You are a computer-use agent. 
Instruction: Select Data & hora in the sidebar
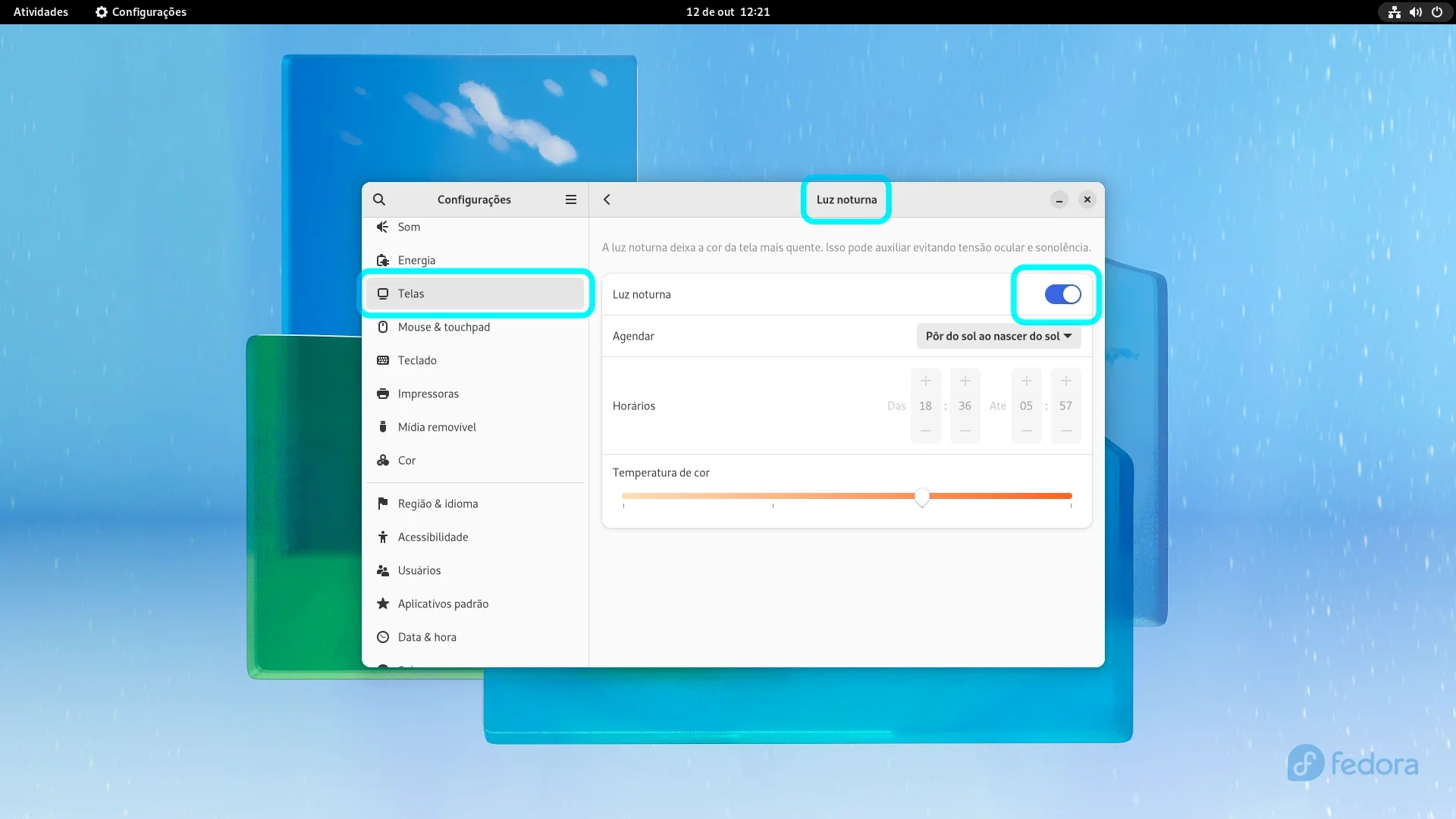click(475, 637)
